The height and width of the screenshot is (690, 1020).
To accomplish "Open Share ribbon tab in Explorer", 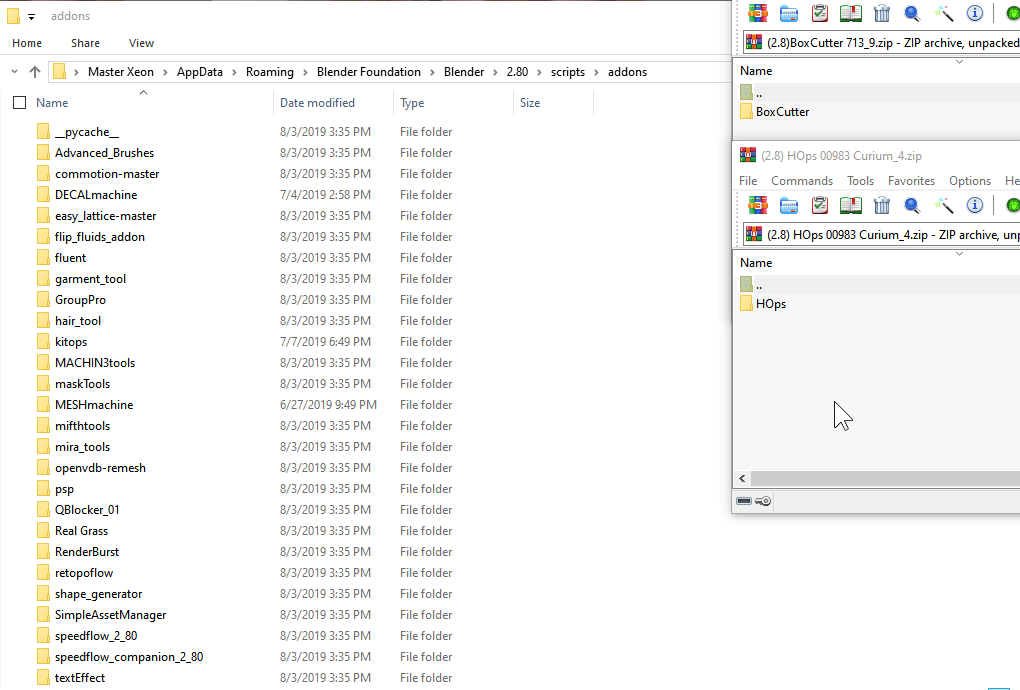I will click(85, 43).
